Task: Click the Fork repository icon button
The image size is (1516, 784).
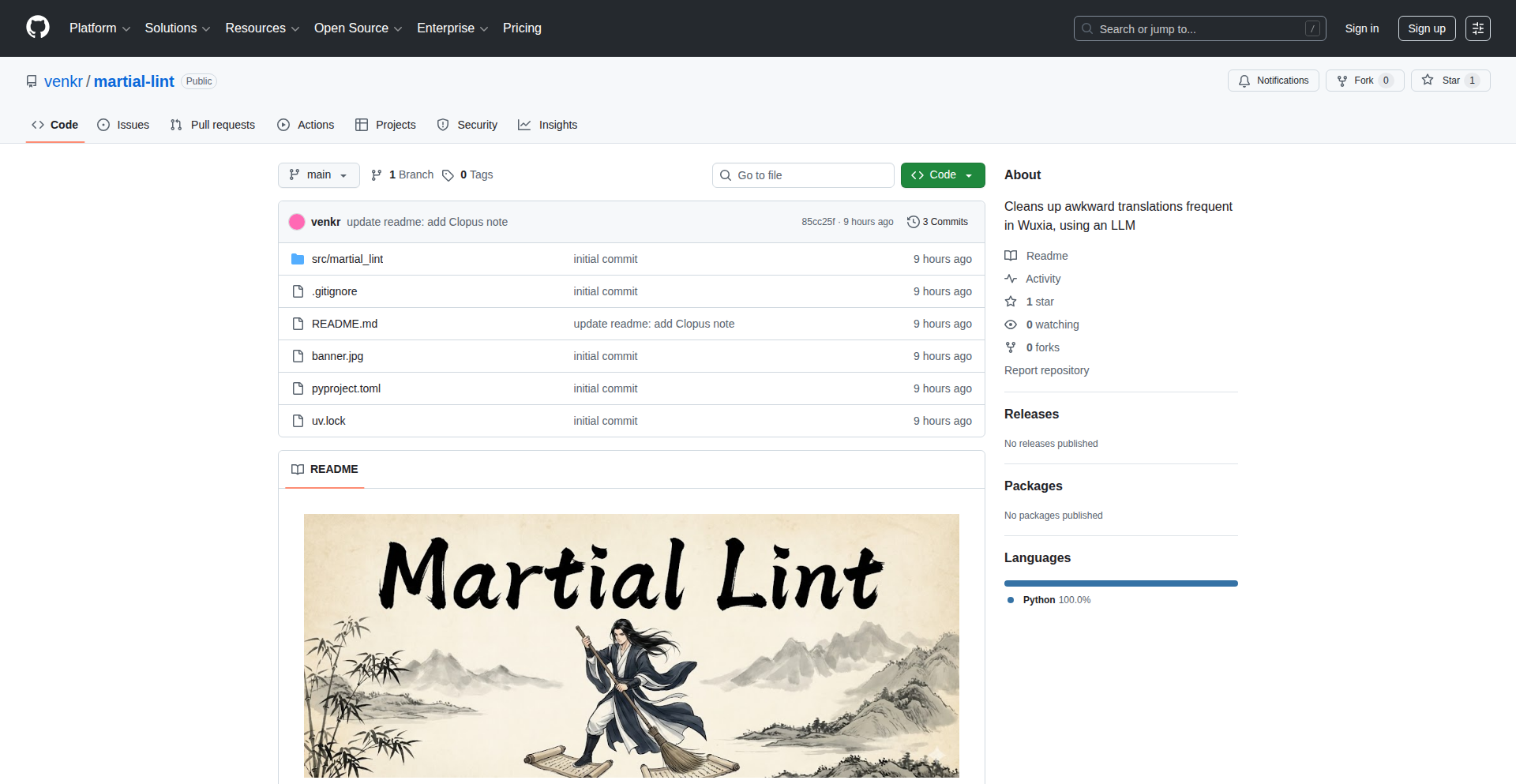Action: click(x=1342, y=81)
